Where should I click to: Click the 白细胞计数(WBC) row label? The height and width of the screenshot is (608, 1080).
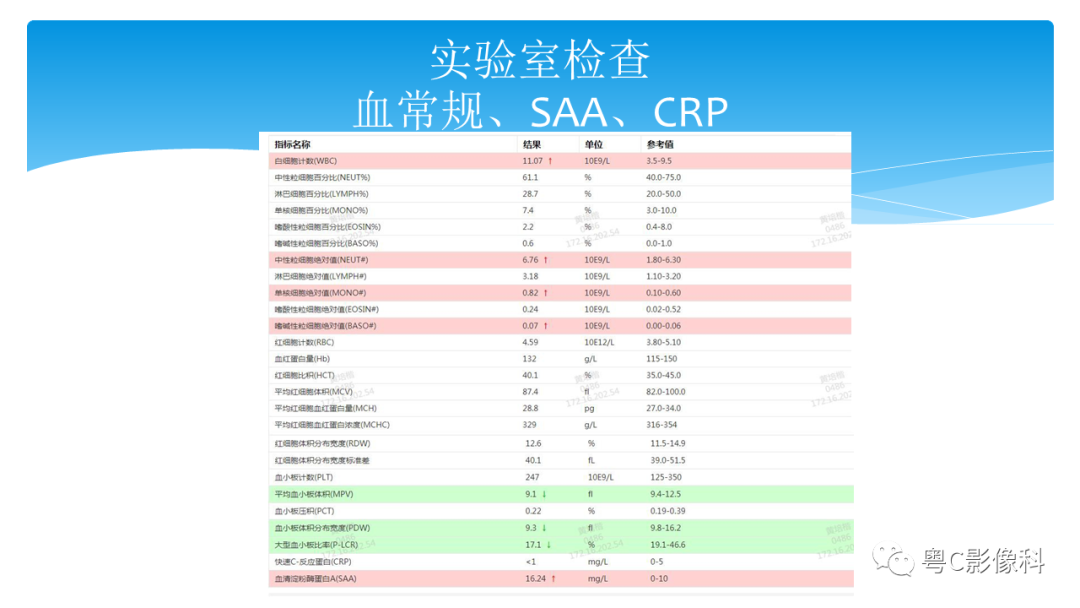(x=306, y=161)
